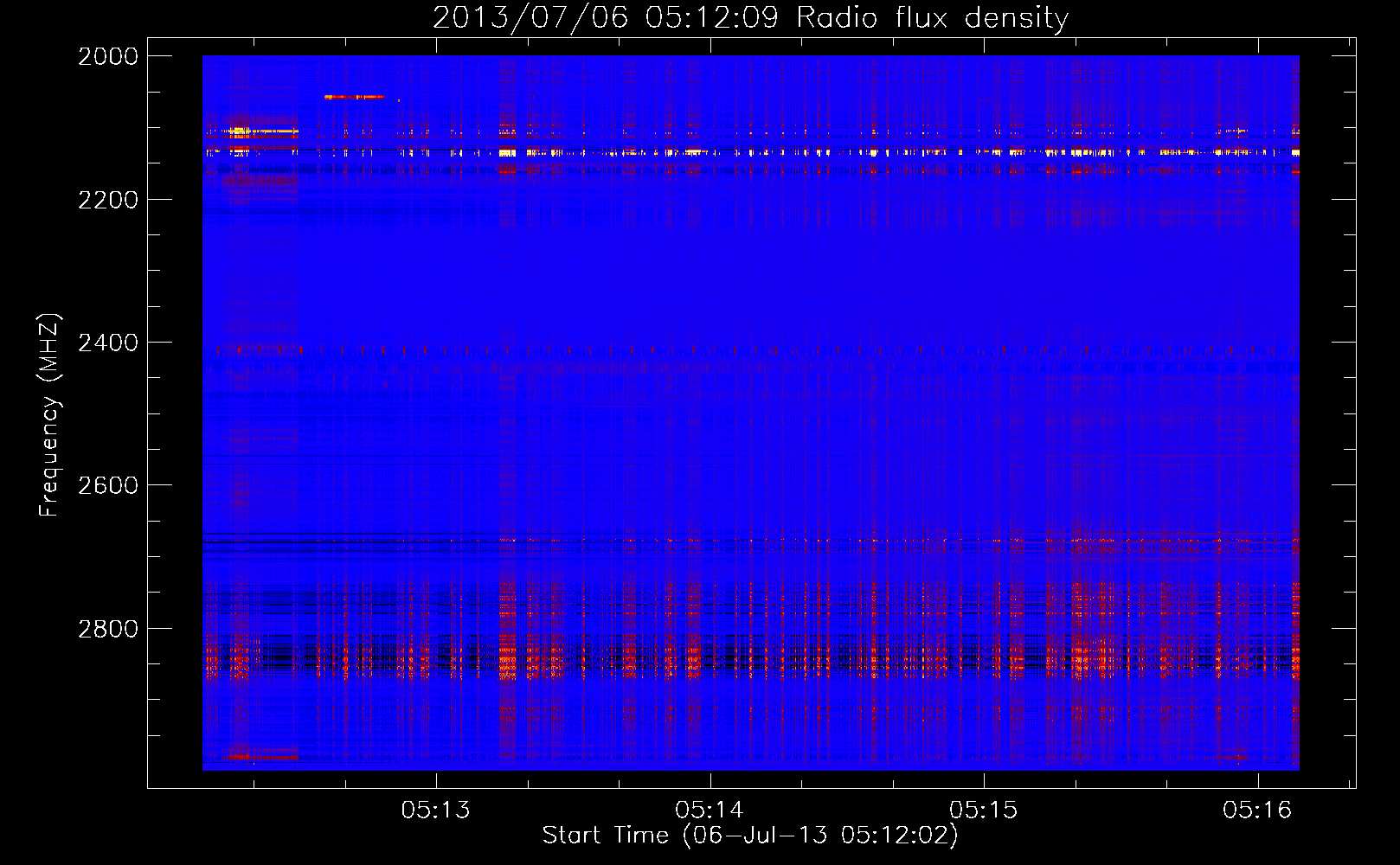1400x865 pixels.
Task: Click the 05:16 time tick label
Action: click(x=1257, y=810)
